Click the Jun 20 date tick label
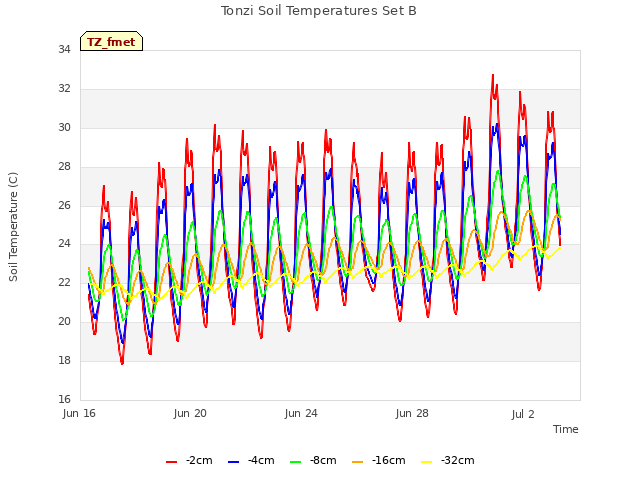Image resolution: width=640 pixels, height=480 pixels. tap(190, 413)
